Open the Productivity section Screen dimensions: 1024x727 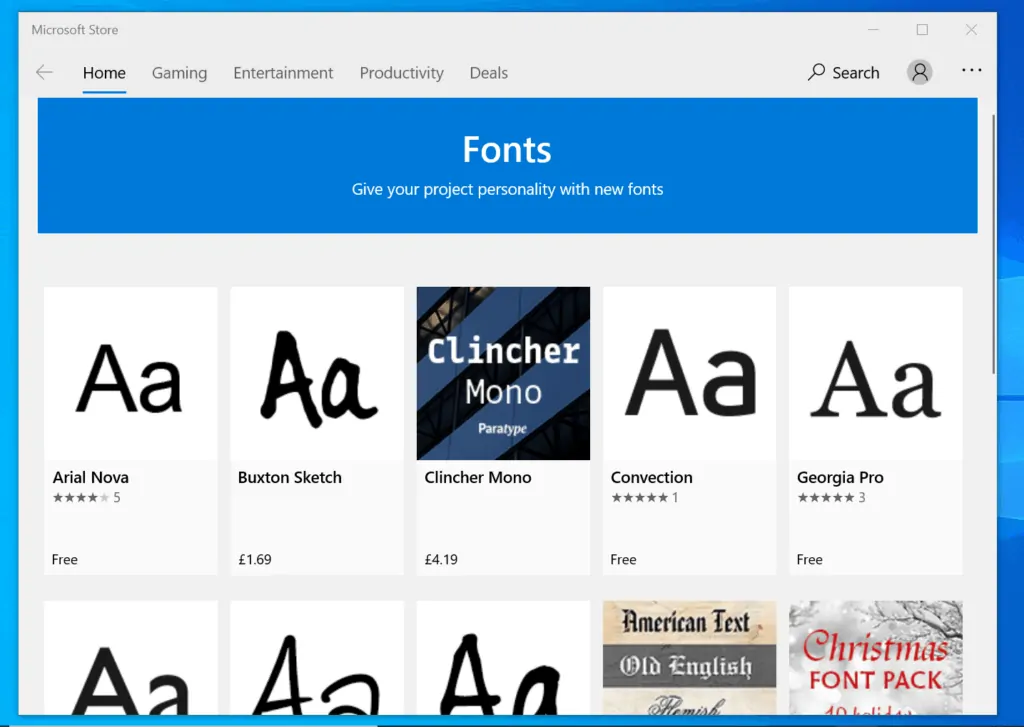(x=401, y=73)
